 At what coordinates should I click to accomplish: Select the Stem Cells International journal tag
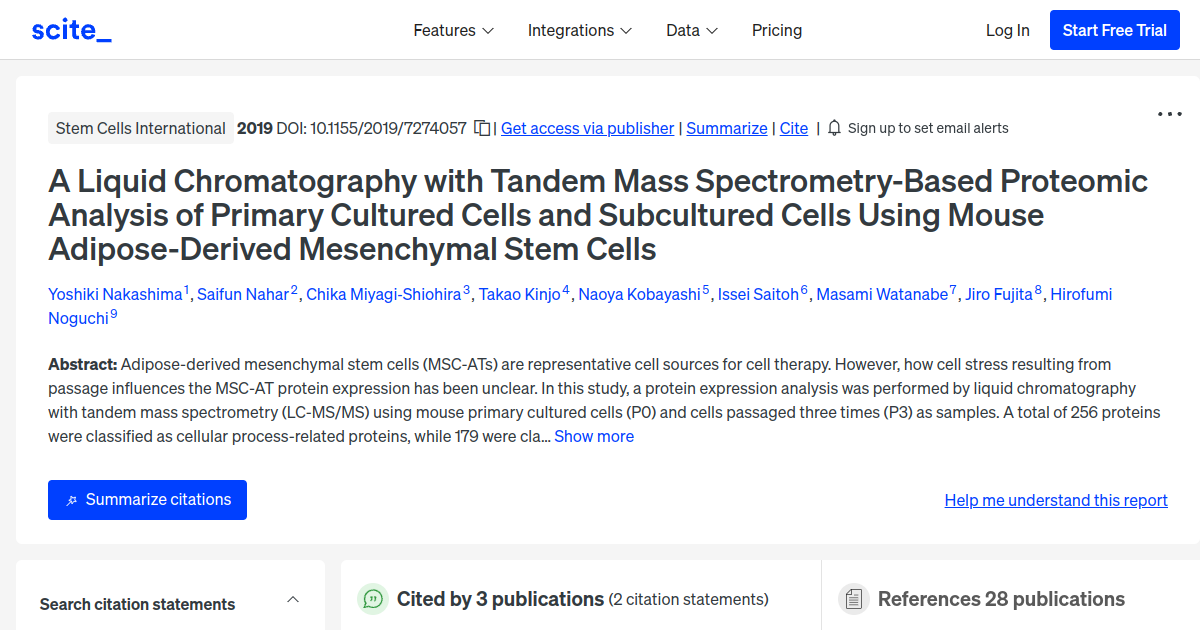(140, 128)
